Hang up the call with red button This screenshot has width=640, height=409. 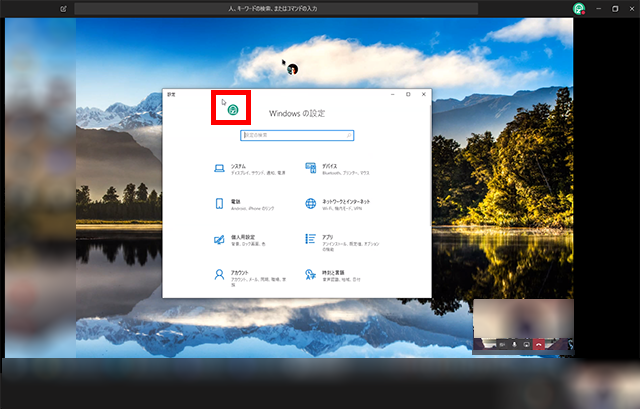[x=539, y=343]
